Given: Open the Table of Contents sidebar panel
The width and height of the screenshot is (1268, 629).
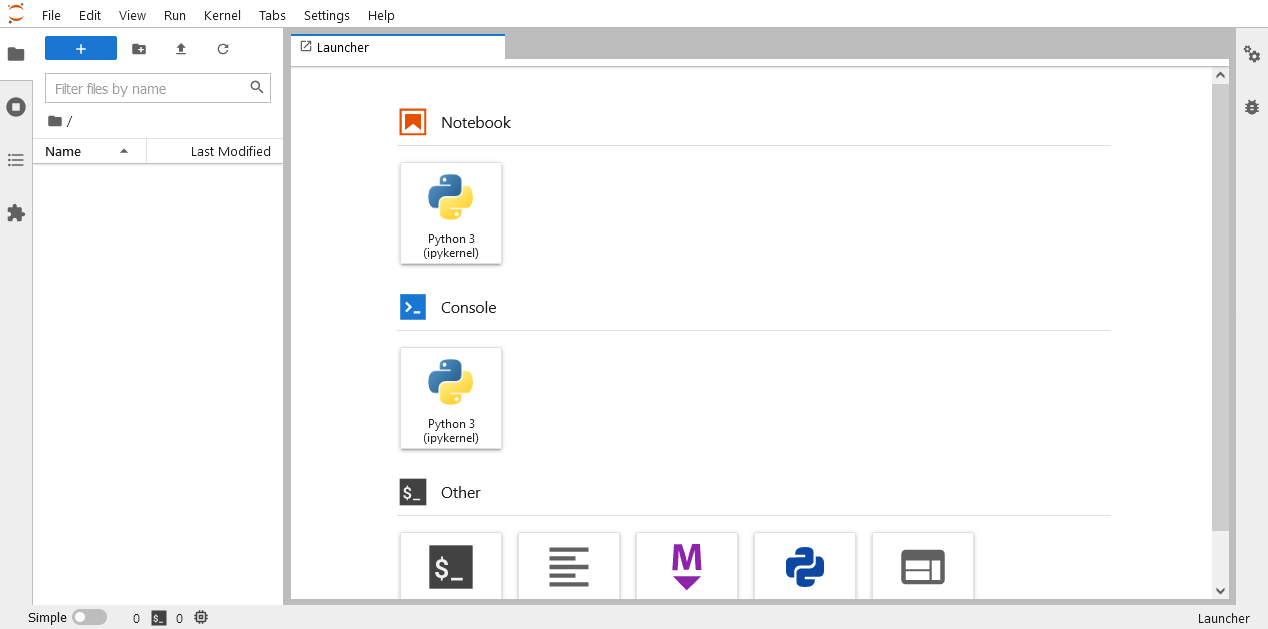Looking at the screenshot, I should coord(16,160).
